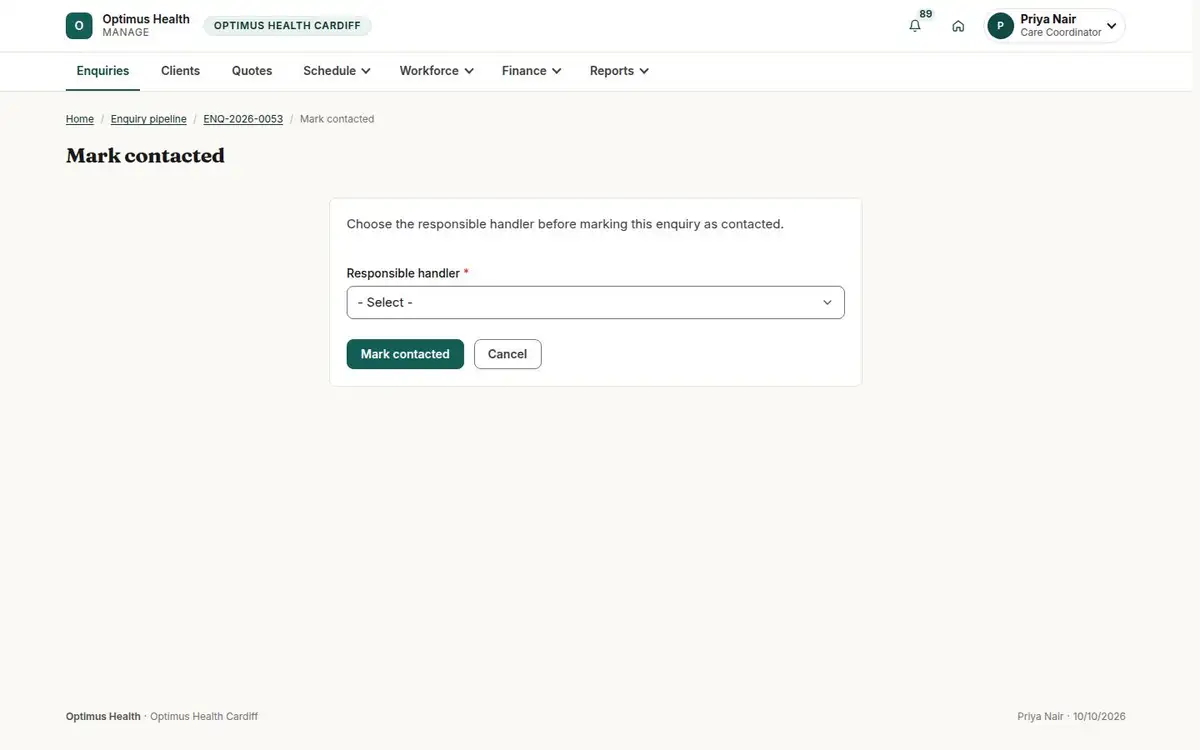The height and width of the screenshot is (750, 1200).
Task: Open the Finance dropdown menu
Action: [531, 71]
